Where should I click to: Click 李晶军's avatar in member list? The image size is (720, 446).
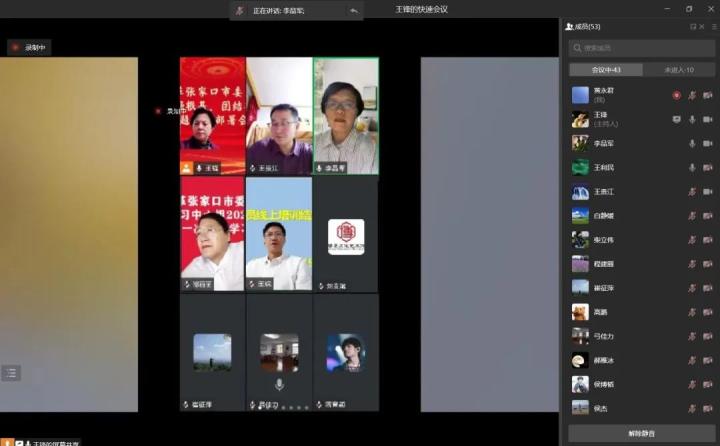point(580,143)
